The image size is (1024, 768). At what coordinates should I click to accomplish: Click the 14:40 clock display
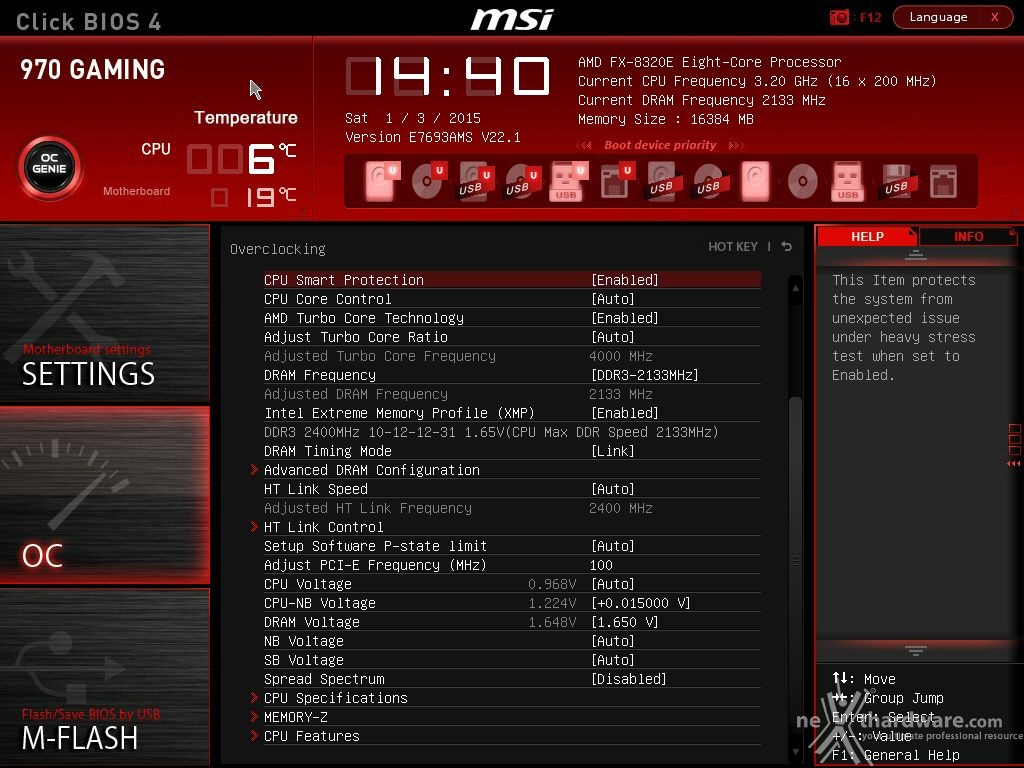pyautogui.click(x=448, y=76)
